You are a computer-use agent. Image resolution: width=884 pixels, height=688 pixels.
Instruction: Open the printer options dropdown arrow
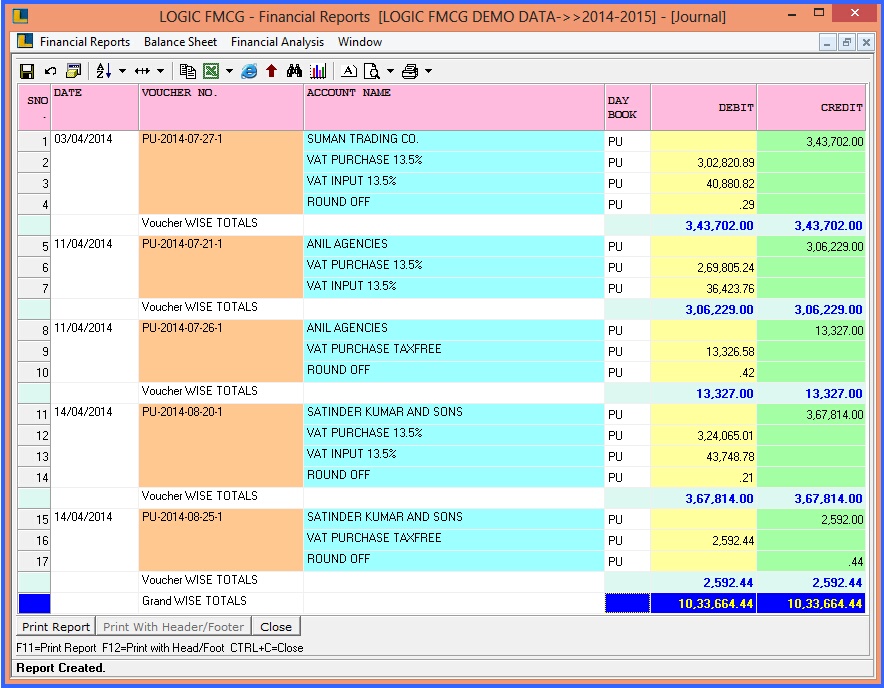[428, 71]
